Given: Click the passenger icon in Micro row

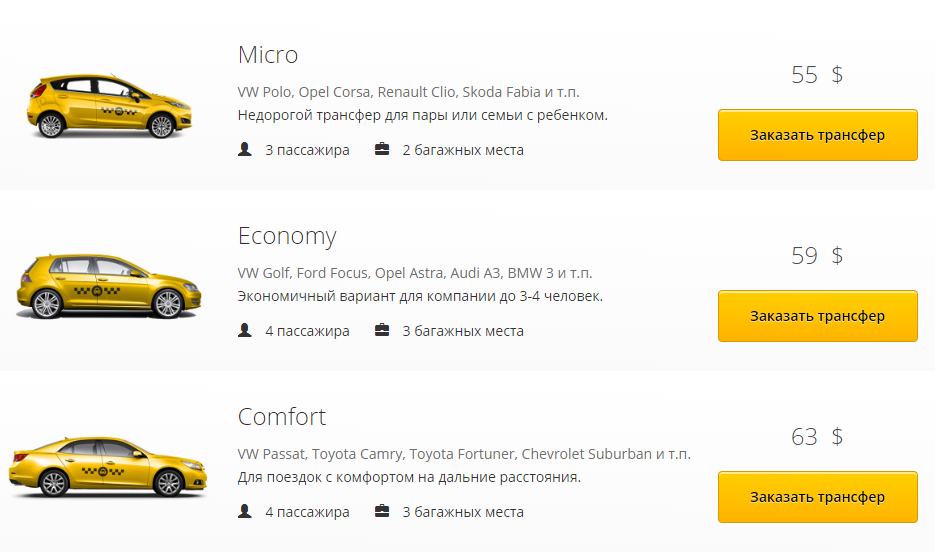Looking at the screenshot, I should click(x=245, y=150).
